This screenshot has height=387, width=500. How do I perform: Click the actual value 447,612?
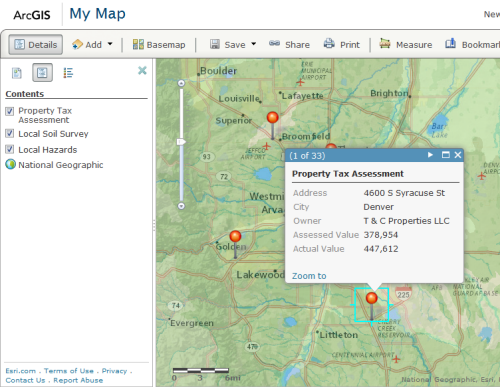click(x=381, y=249)
